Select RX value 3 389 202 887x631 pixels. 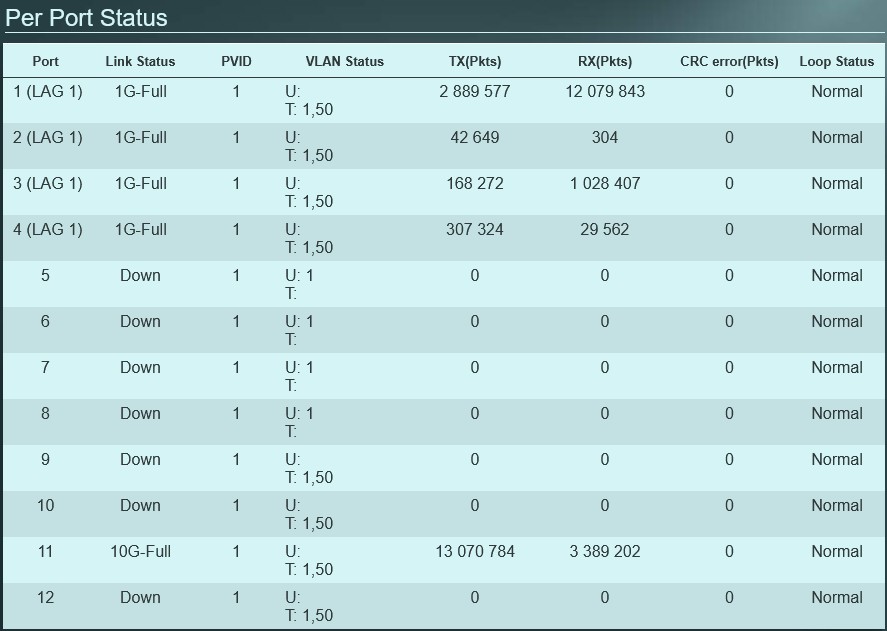pos(605,552)
